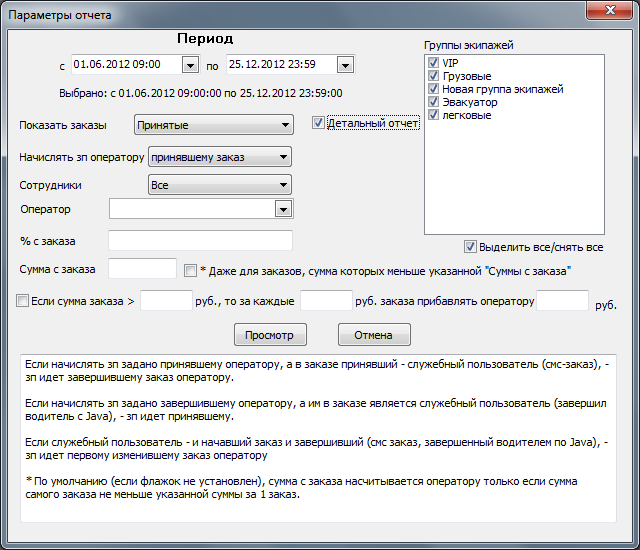The image size is (640, 550).
Task: Click the Просмотр button
Action: click(270, 335)
